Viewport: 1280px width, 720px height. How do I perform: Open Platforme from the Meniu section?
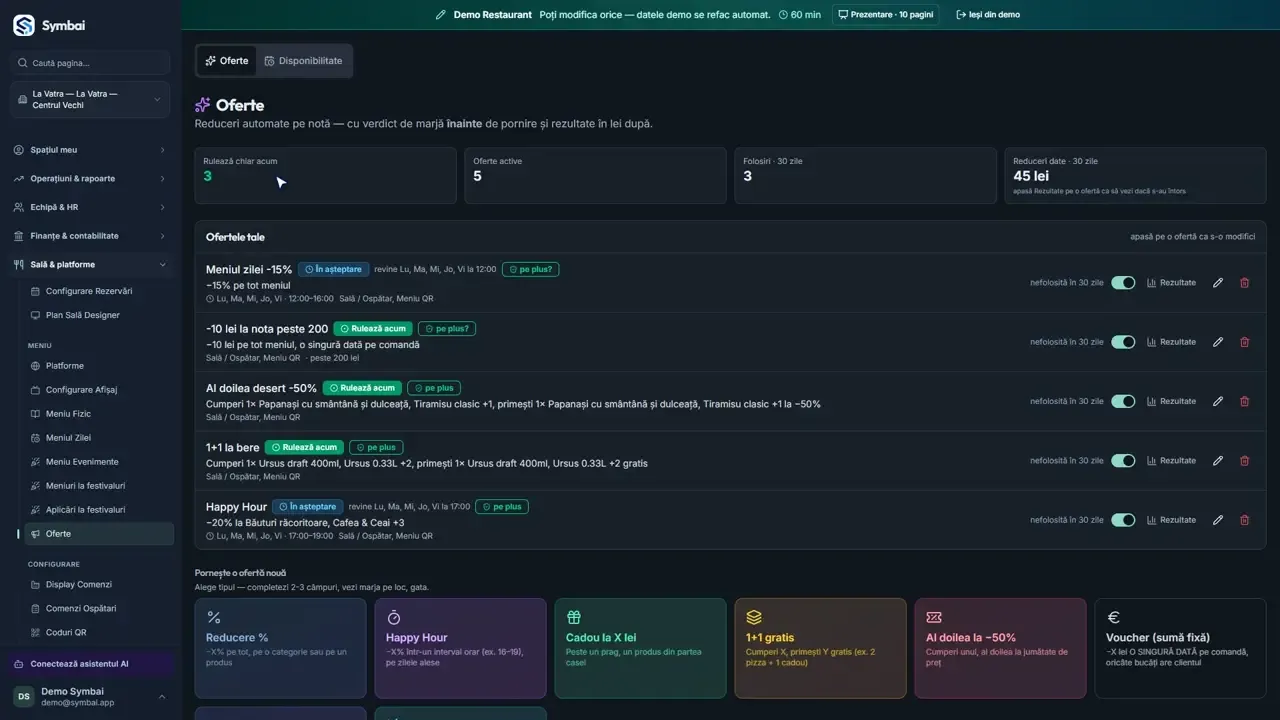pyautogui.click(x=99, y=366)
